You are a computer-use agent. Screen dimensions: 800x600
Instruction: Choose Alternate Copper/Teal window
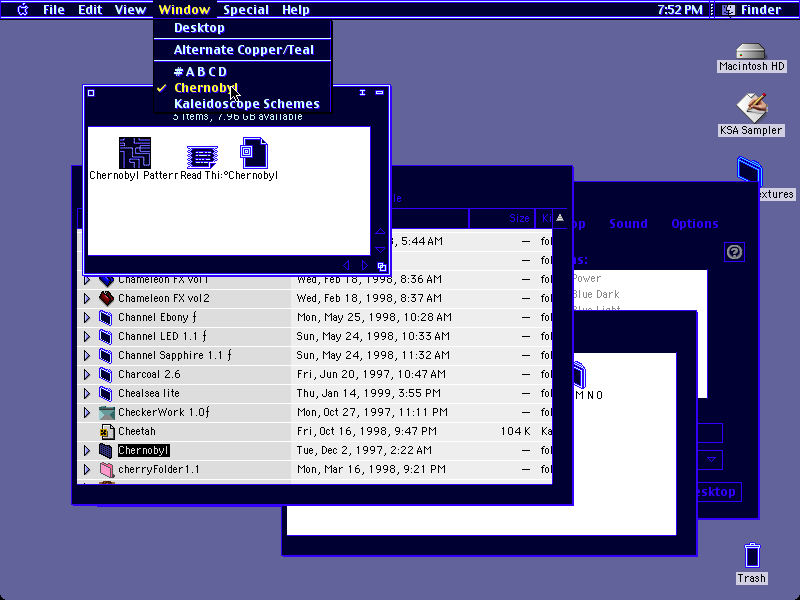coord(242,50)
